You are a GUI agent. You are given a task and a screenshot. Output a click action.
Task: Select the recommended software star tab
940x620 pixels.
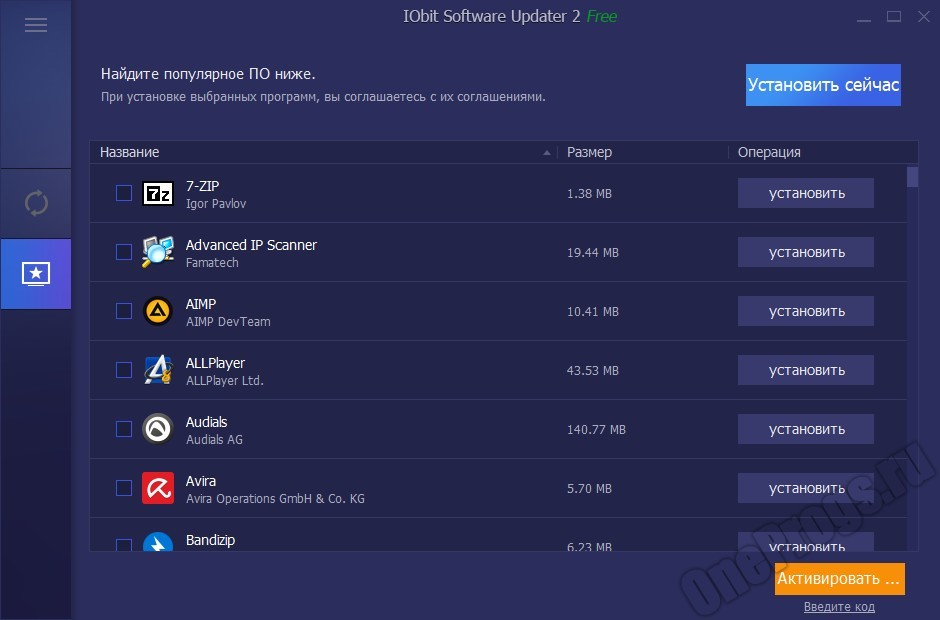click(36, 274)
